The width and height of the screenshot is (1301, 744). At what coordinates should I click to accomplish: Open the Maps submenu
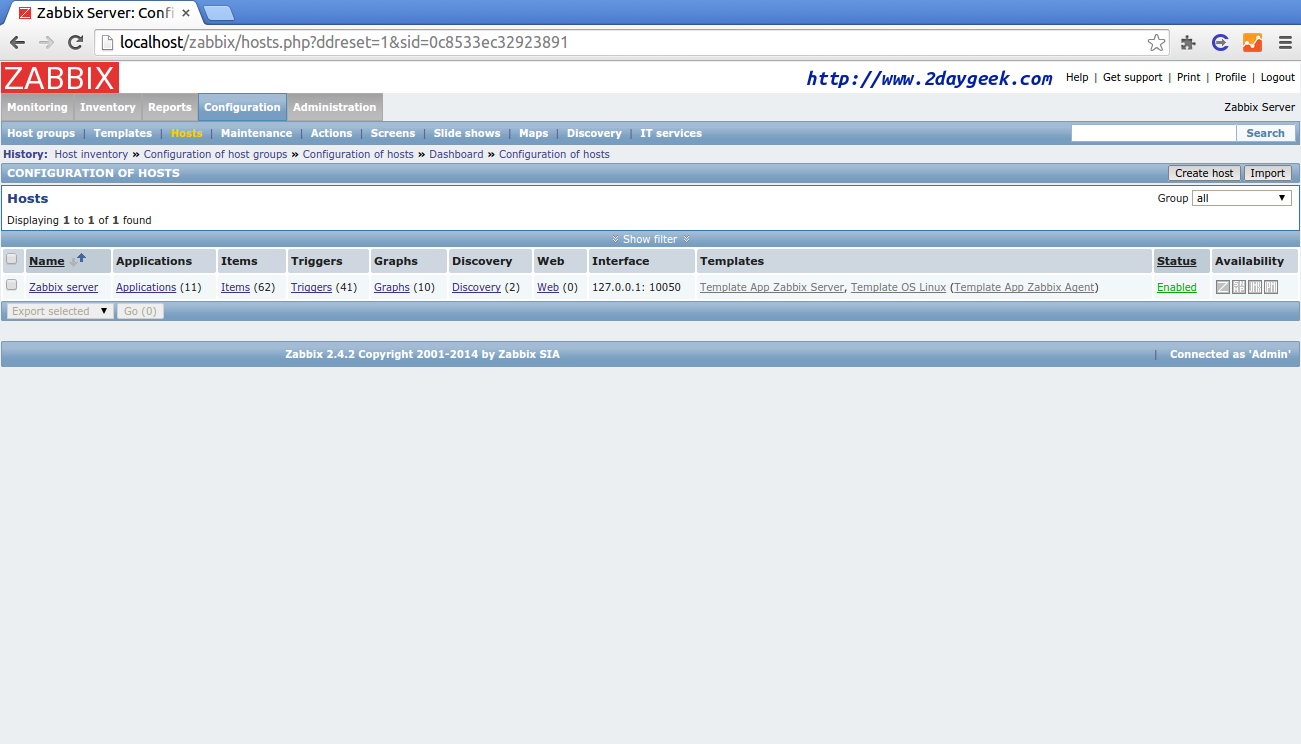click(534, 133)
